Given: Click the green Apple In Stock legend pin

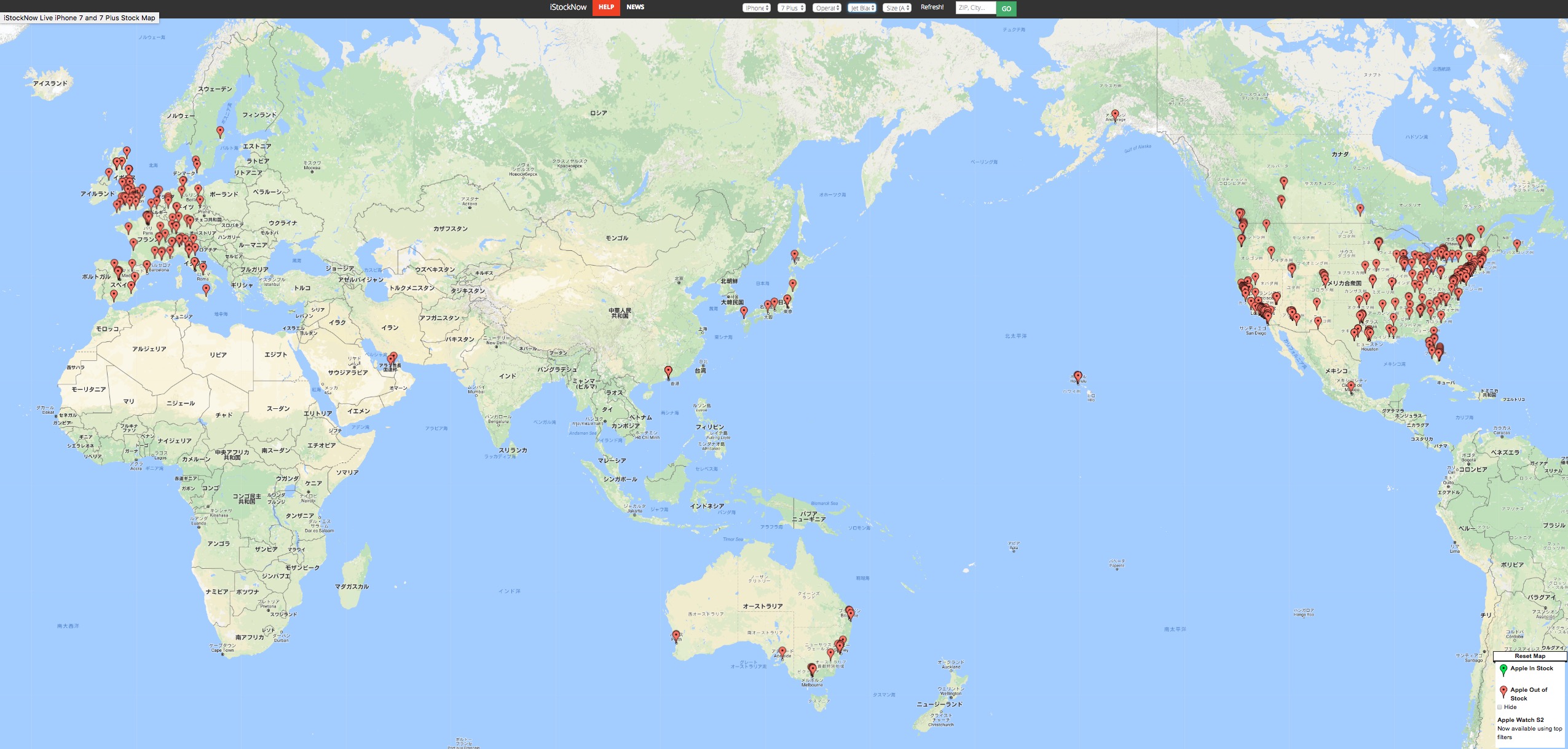Looking at the screenshot, I should 1503,669.
